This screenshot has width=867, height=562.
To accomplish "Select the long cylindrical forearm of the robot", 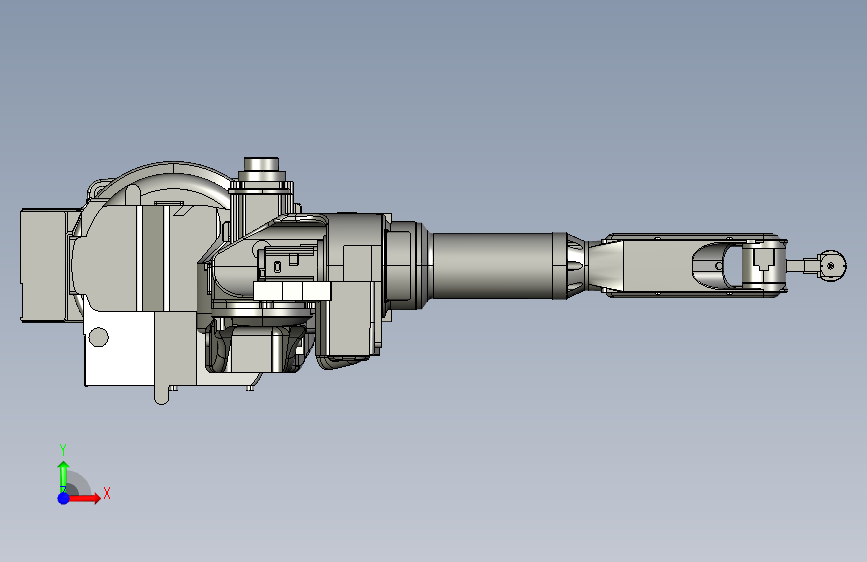I will [492, 266].
